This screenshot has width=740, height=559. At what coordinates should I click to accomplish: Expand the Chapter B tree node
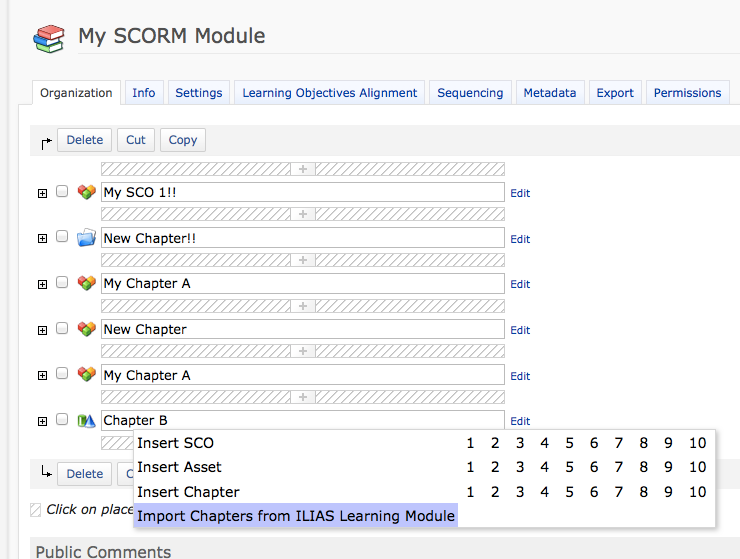point(42,421)
